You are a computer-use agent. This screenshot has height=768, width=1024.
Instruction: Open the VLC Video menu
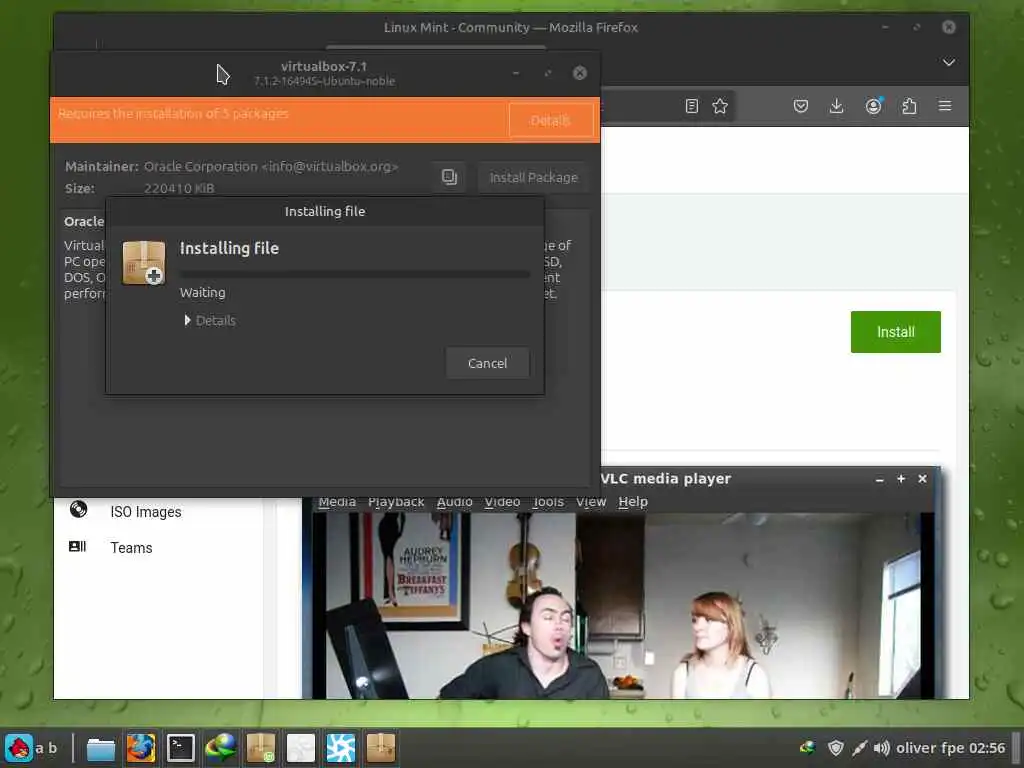(x=502, y=502)
